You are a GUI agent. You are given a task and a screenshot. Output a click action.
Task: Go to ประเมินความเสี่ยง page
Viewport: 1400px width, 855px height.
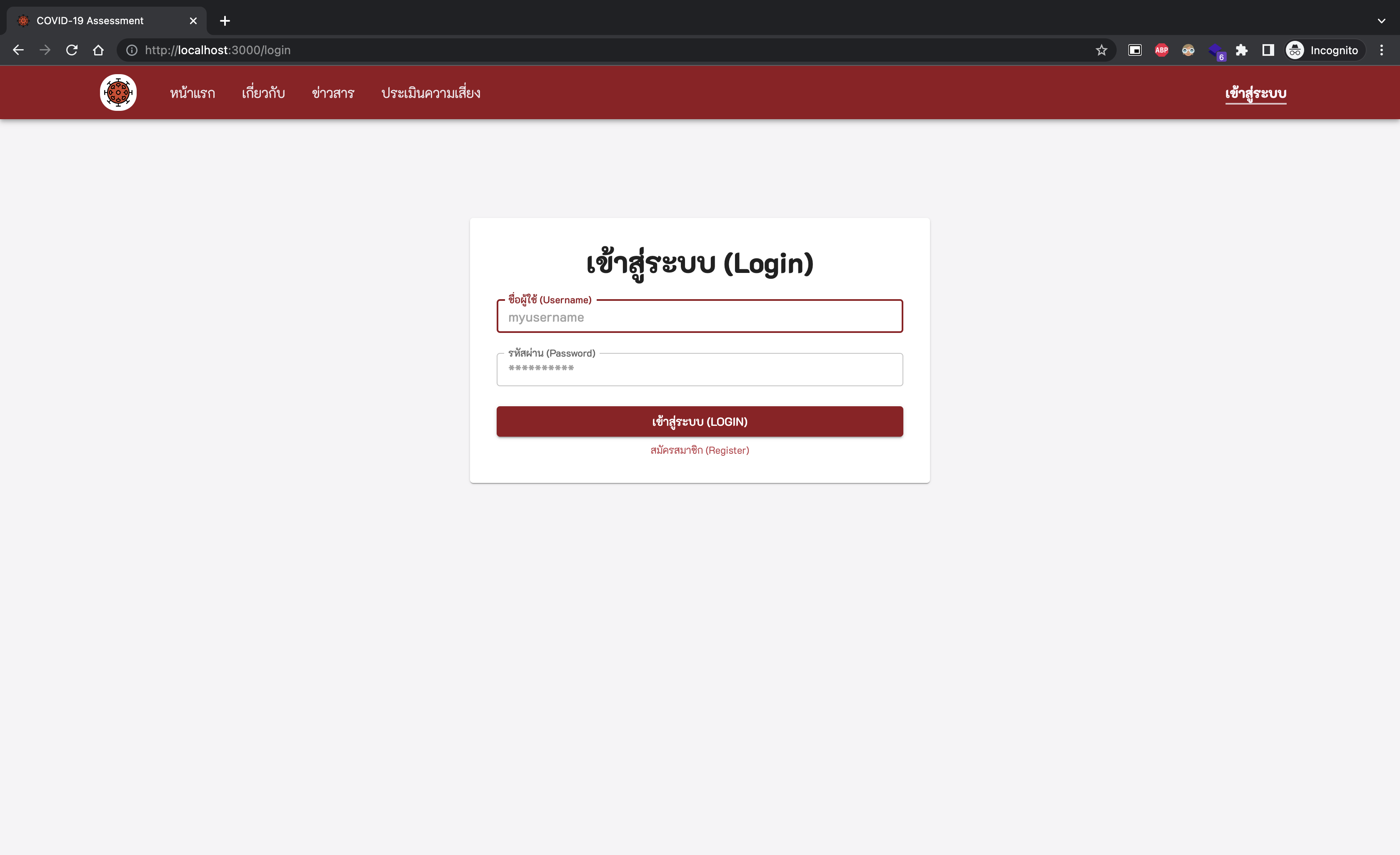(x=431, y=92)
